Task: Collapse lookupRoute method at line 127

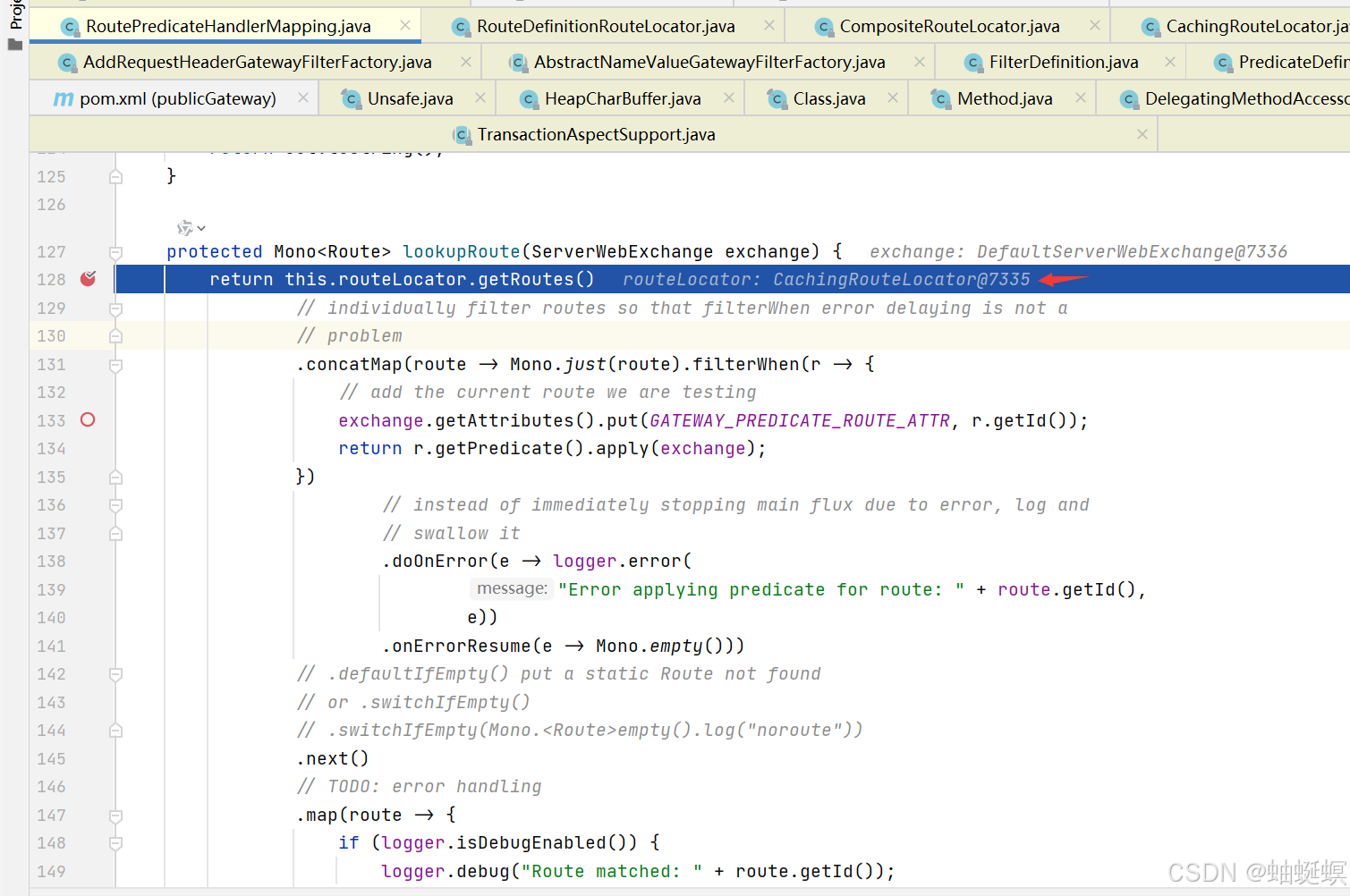Action: click(115, 252)
